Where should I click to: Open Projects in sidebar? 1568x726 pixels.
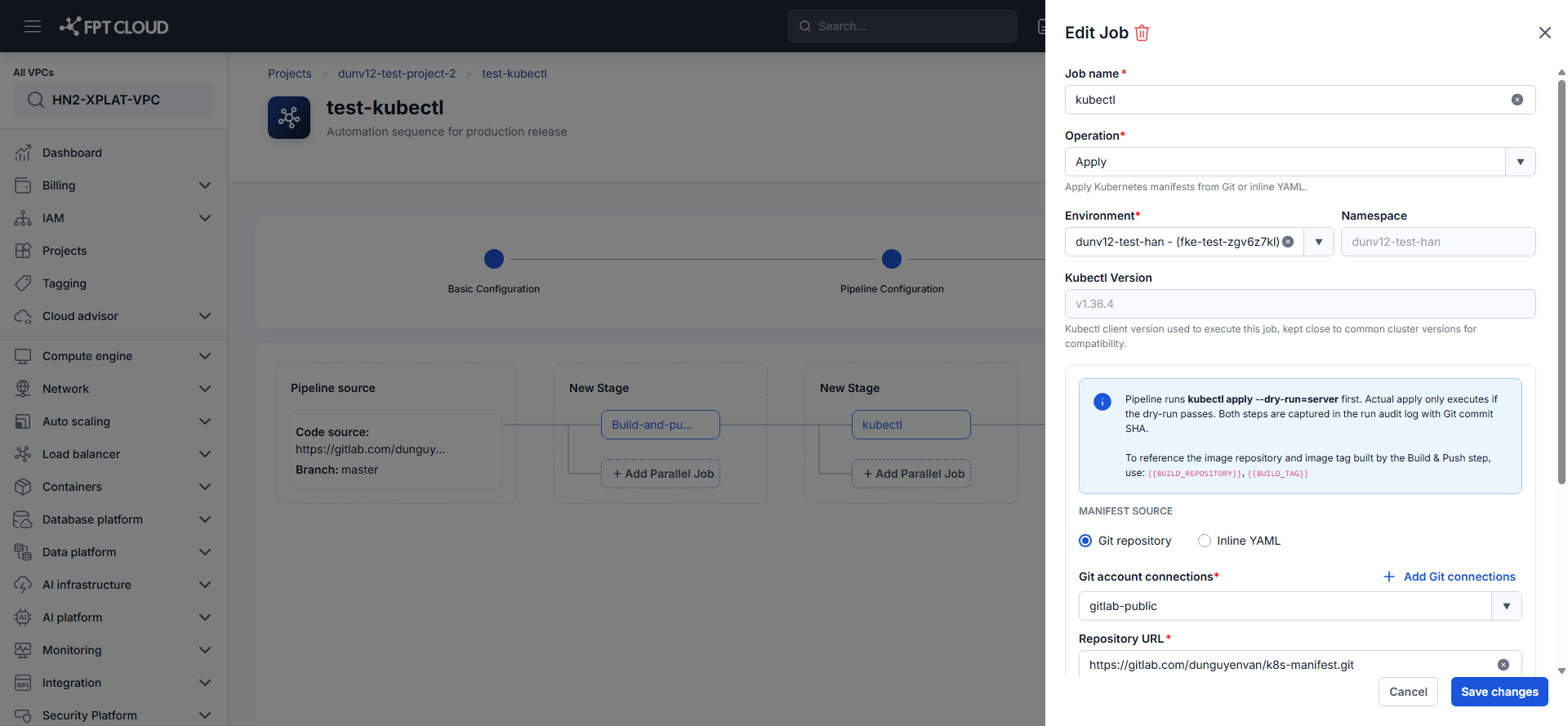pyautogui.click(x=65, y=251)
